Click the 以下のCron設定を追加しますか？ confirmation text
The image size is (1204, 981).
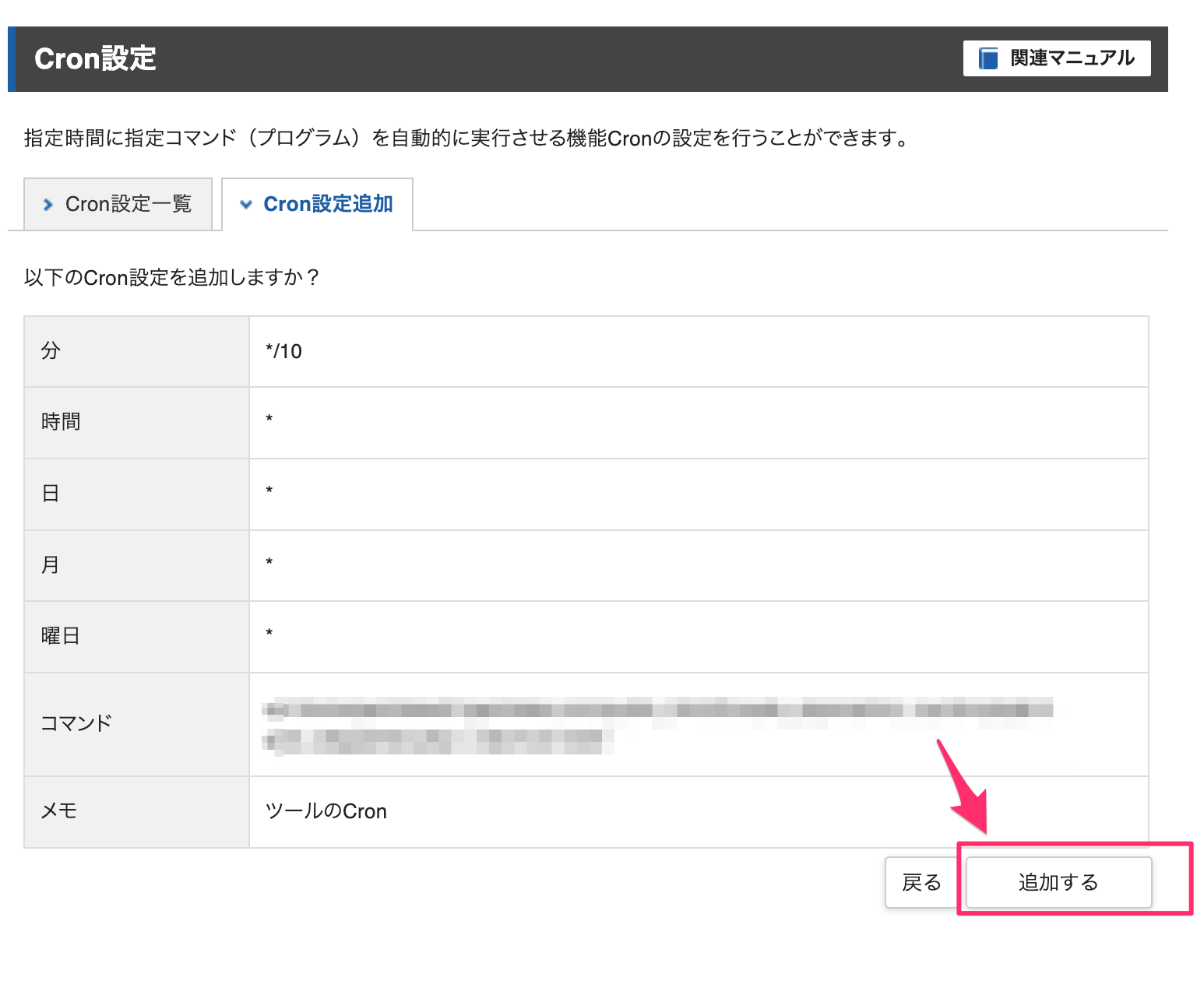pos(171,278)
